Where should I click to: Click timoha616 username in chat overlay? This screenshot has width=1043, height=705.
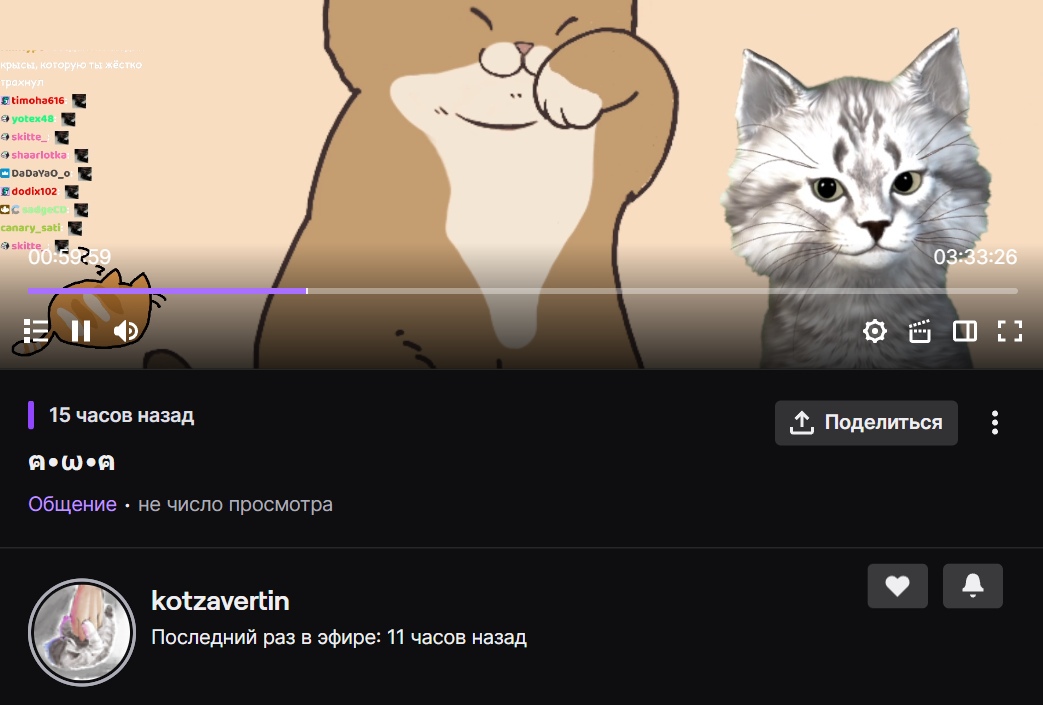(x=38, y=100)
